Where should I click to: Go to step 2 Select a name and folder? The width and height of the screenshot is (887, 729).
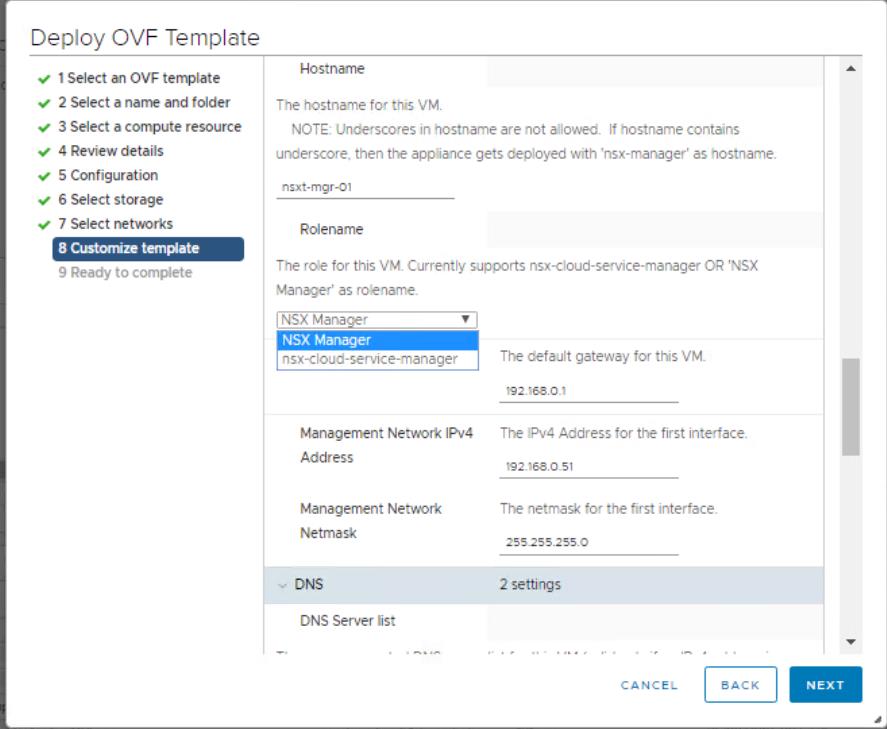pos(144,102)
